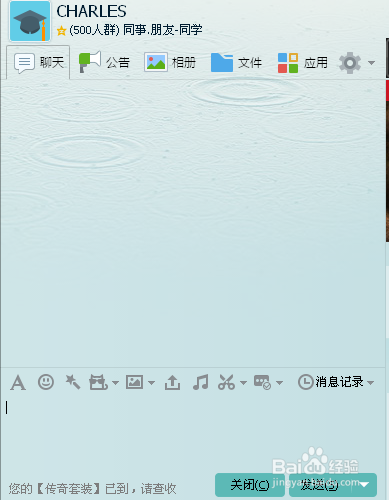This screenshot has height=500, width=389.
Task: Open the group avatar with graduation cap
Action: (x=30, y=21)
